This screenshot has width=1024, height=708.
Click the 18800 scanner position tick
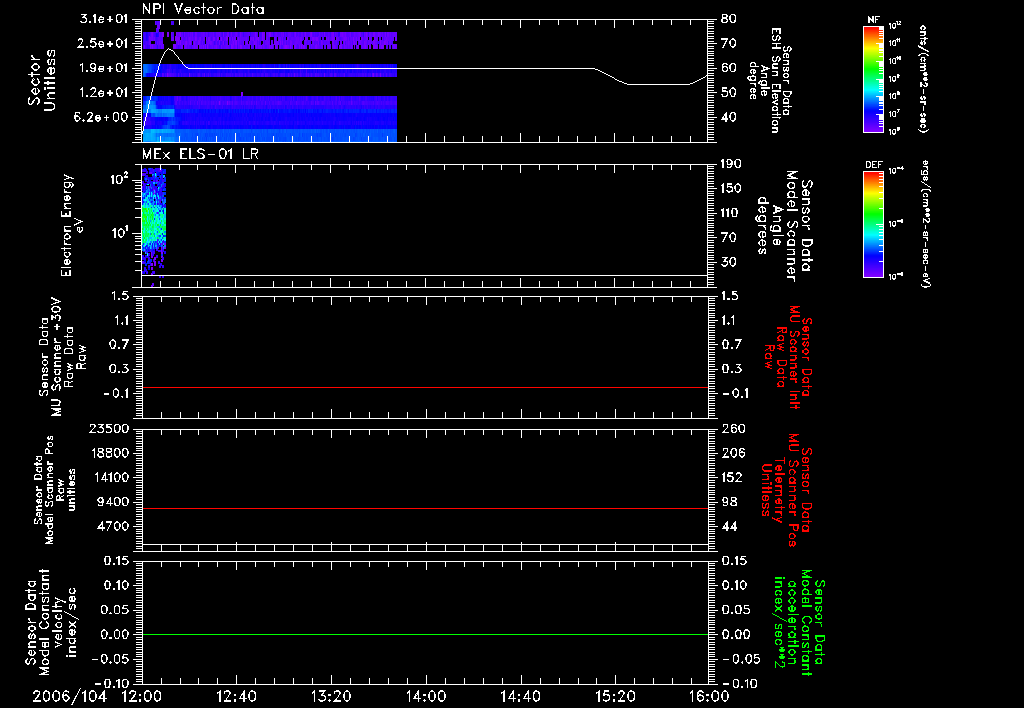(111, 453)
